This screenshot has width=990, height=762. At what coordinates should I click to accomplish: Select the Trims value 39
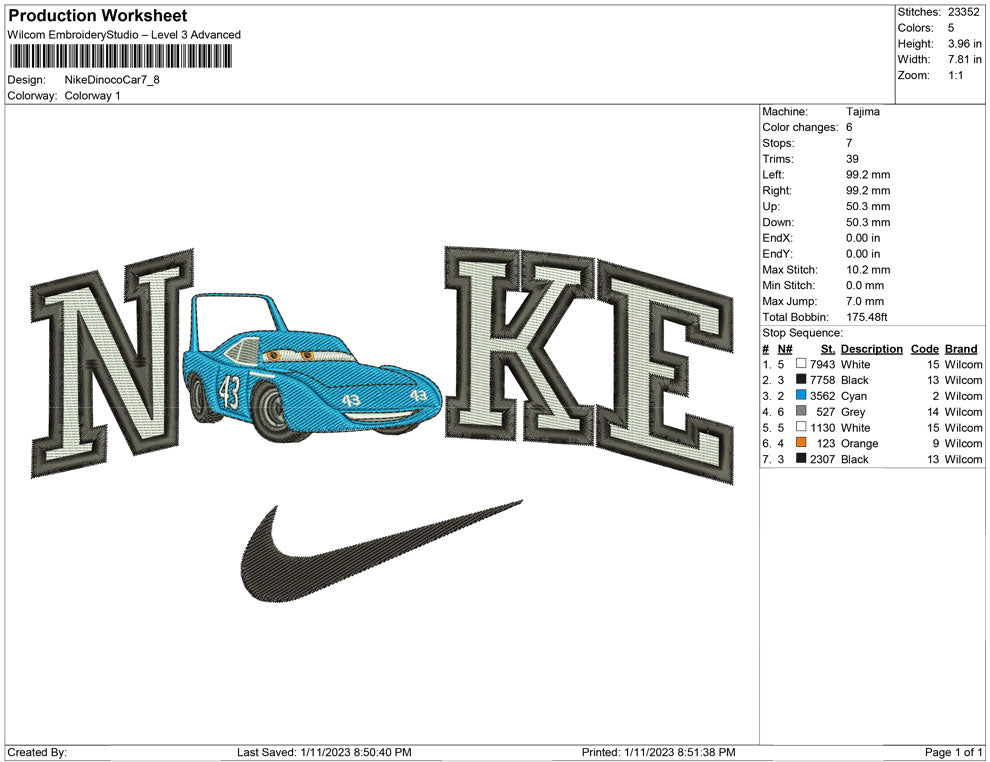852,159
